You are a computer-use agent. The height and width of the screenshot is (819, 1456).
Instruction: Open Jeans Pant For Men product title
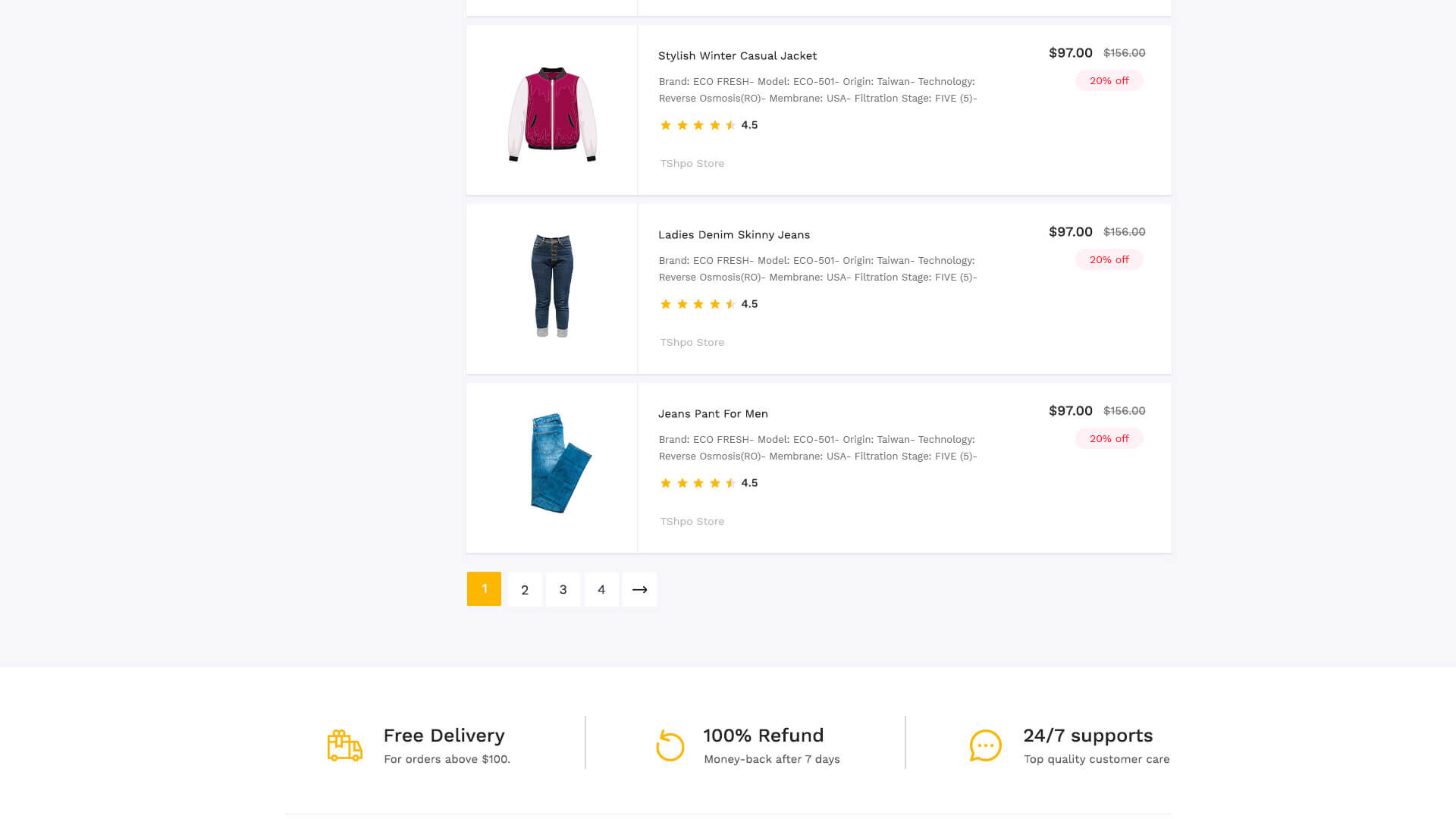[x=713, y=413]
